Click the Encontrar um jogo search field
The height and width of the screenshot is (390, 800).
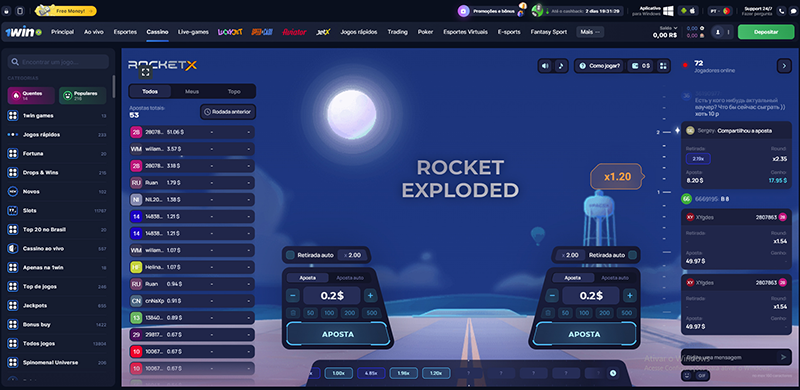[58, 62]
